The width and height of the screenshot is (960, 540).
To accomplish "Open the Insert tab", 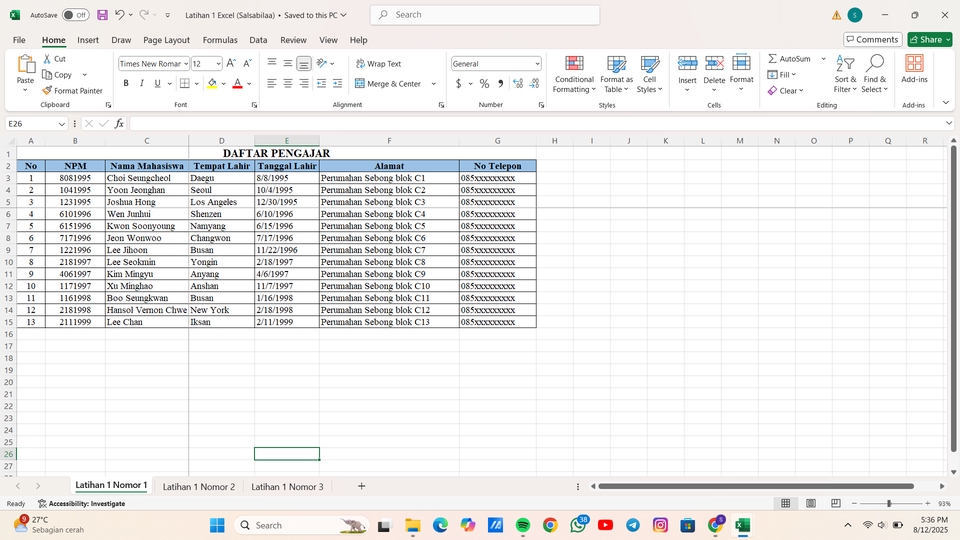I will point(88,40).
